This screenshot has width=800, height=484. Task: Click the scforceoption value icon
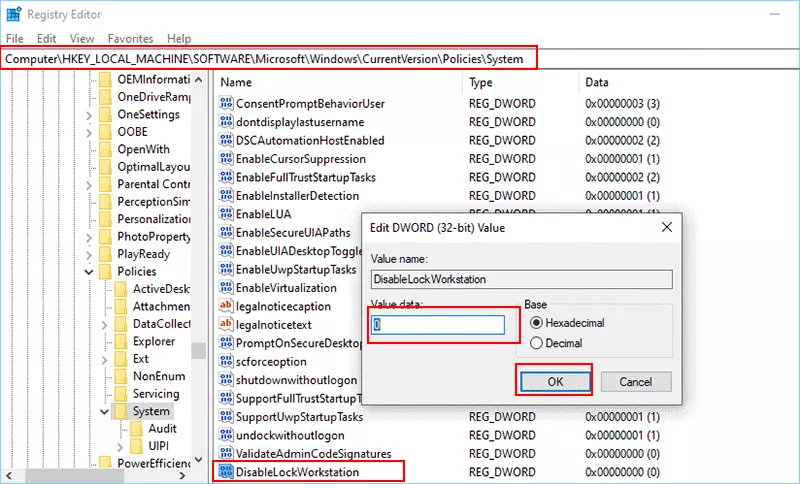[x=226, y=362]
